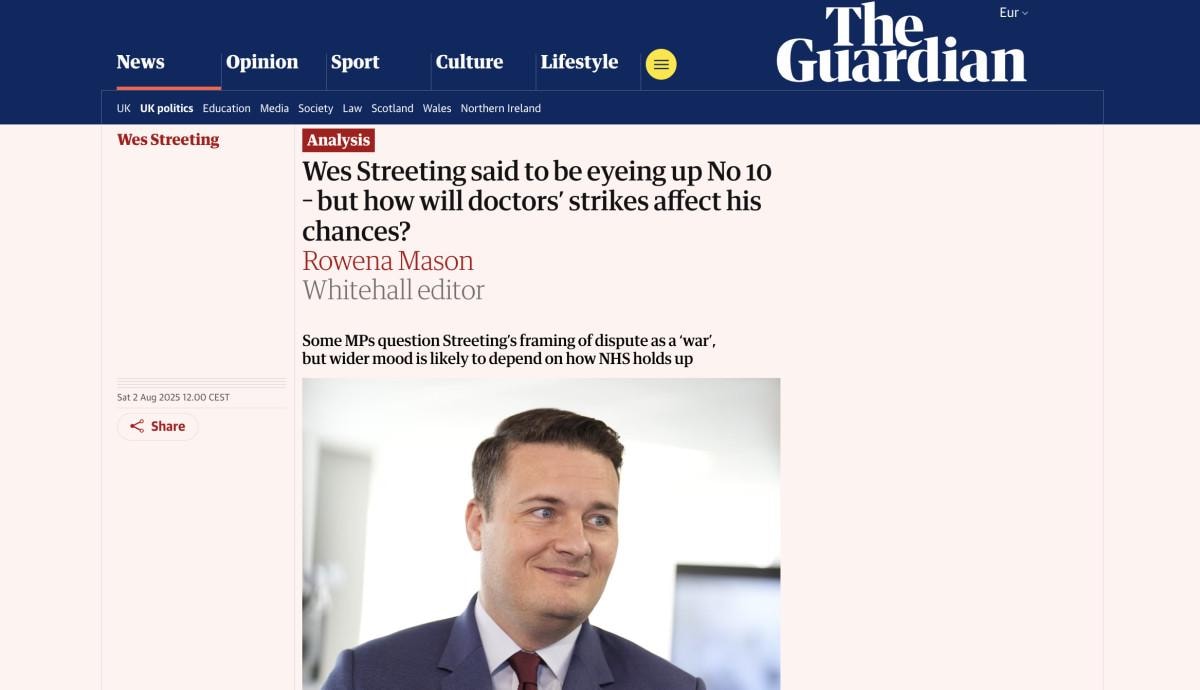Viewport: 1200px width, 690px height.
Task: Open the Scotland subsection link
Action: (x=392, y=108)
